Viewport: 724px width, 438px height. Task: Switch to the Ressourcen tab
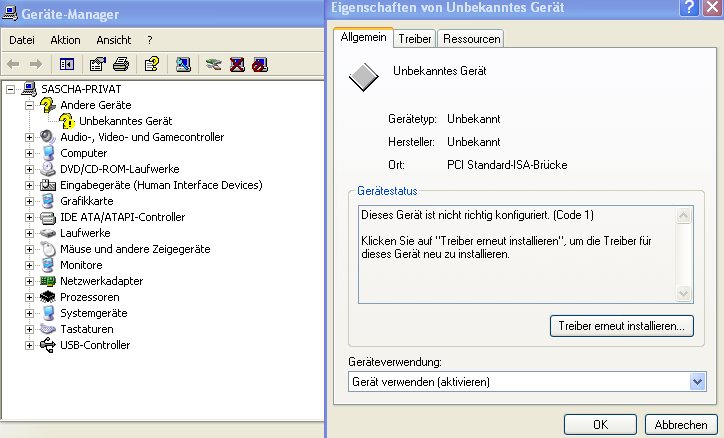click(x=470, y=39)
